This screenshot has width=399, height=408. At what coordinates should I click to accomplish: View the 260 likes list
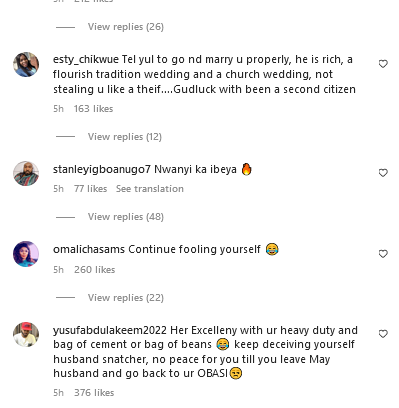click(x=94, y=270)
